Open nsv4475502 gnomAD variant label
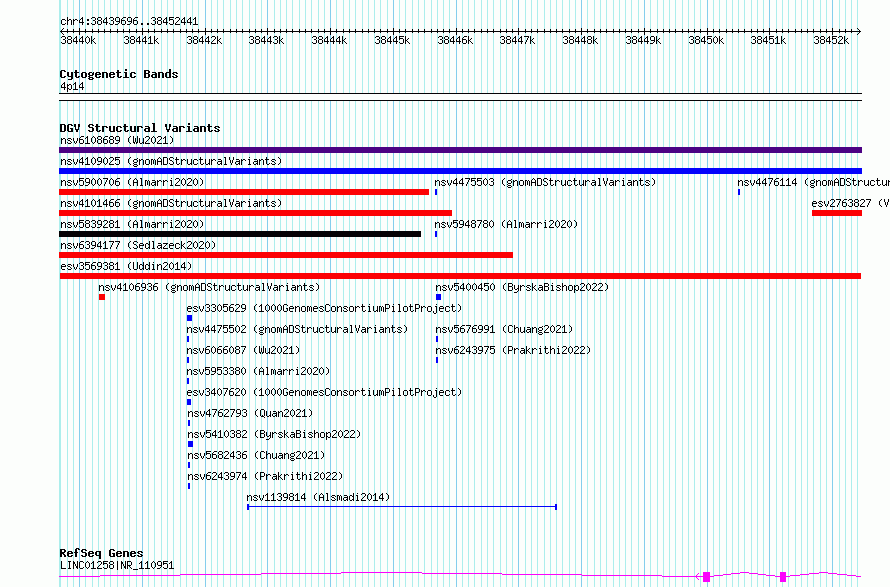Image resolution: width=890 pixels, height=587 pixels. [297, 329]
